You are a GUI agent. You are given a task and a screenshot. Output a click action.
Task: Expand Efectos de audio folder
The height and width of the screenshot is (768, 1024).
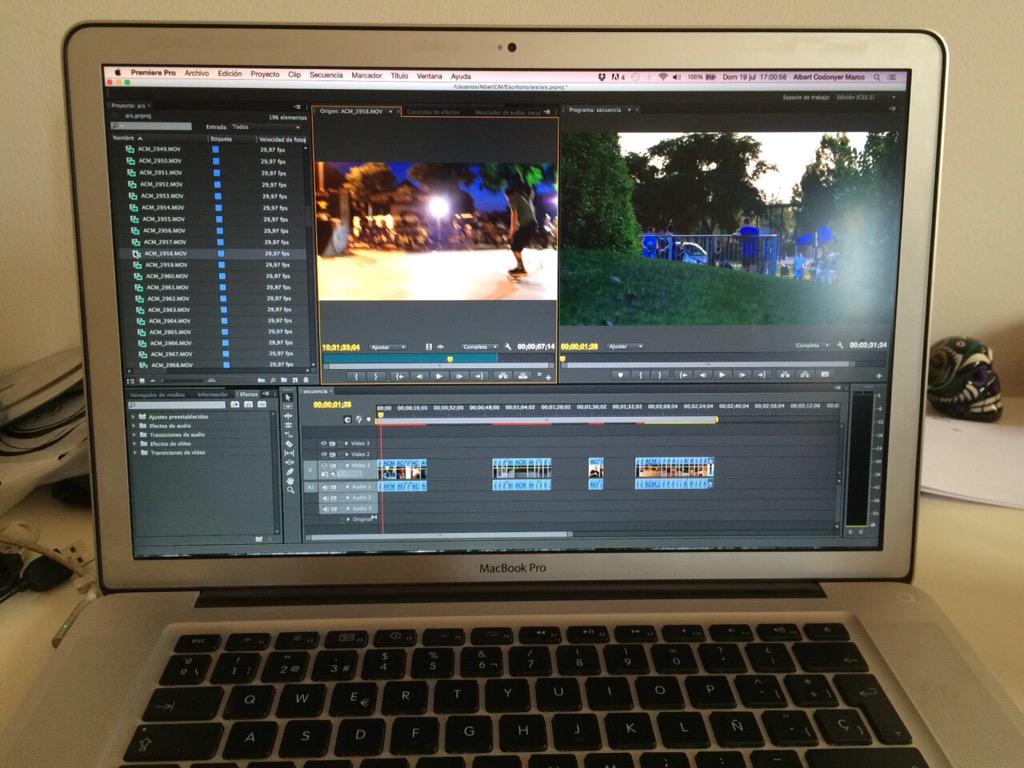click(135, 426)
